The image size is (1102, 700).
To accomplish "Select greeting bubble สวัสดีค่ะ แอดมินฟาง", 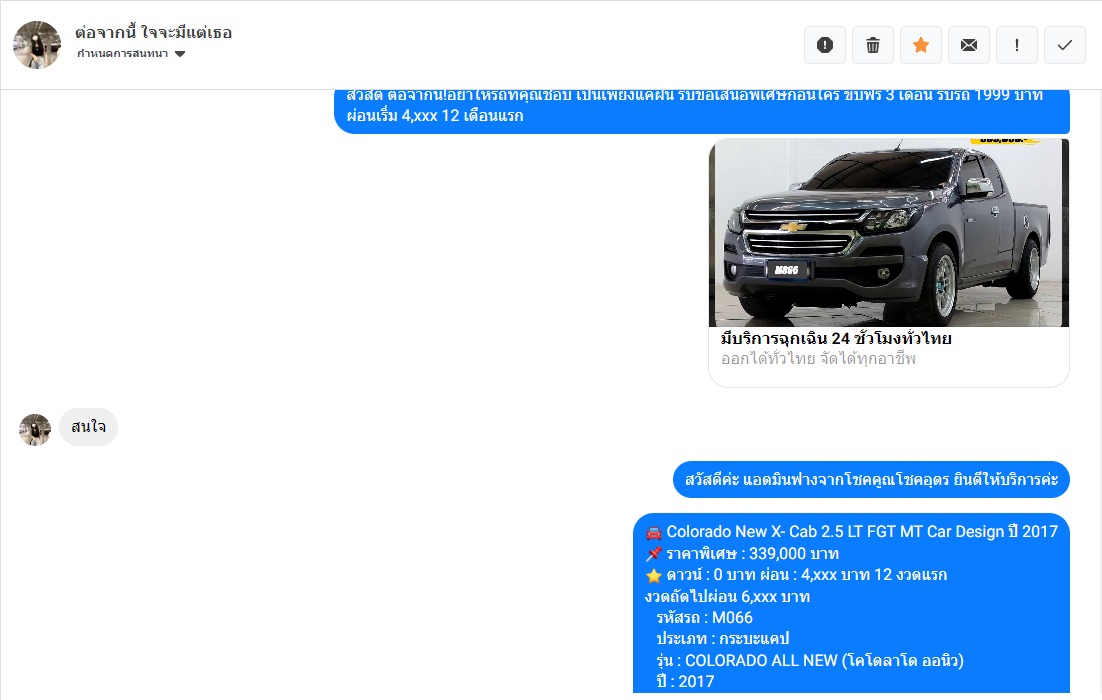I will pyautogui.click(x=871, y=479).
